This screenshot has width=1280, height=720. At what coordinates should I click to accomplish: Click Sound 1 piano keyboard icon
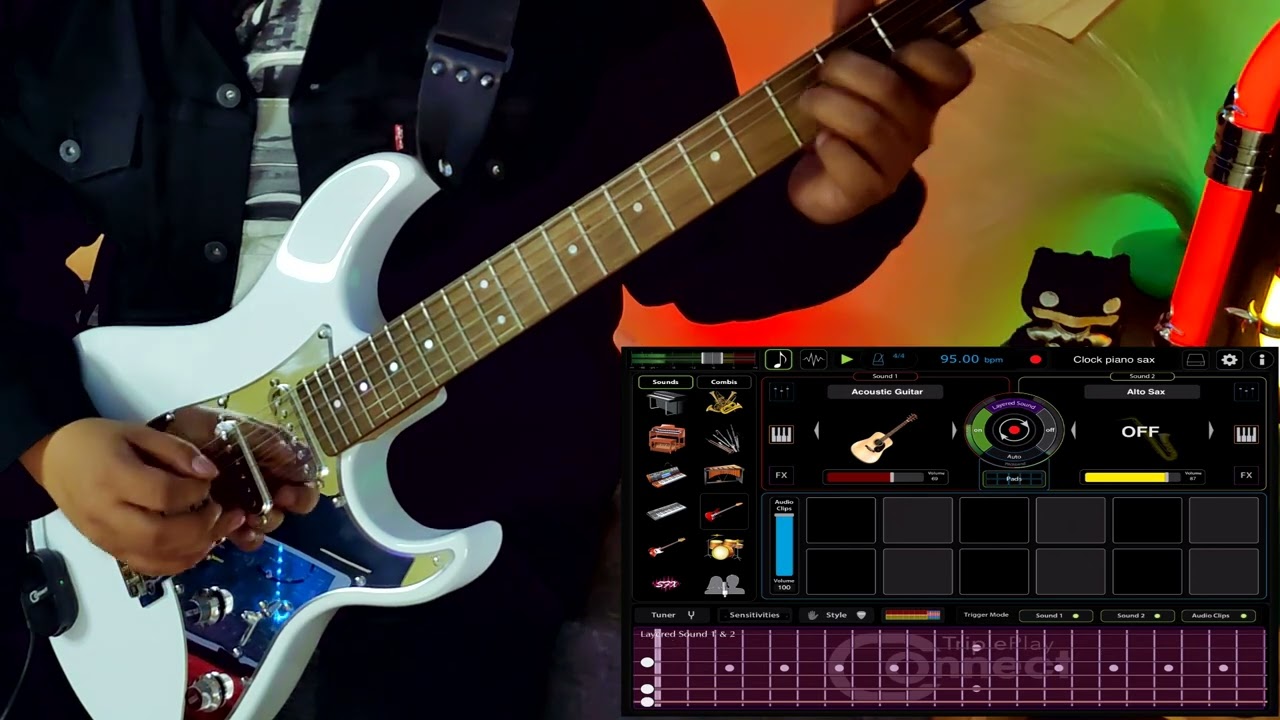[781, 433]
